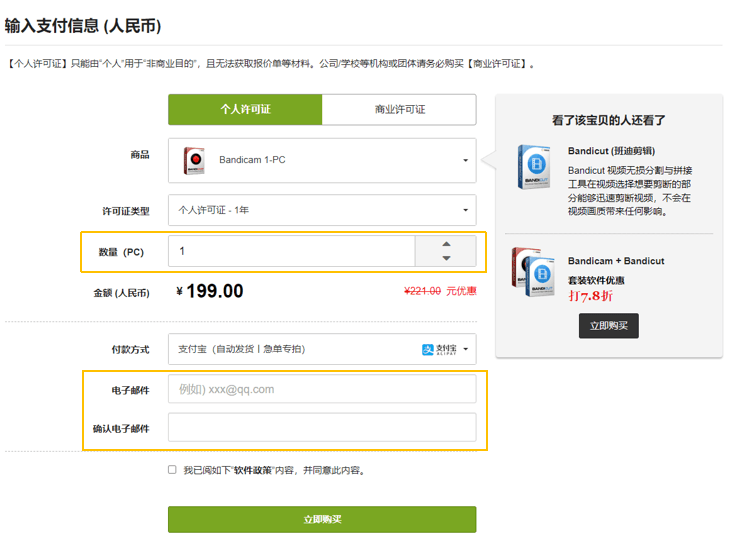Increase quantity with the up arrow
This screenshot has width=730, height=549.
pyautogui.click(x=446, y=244)
